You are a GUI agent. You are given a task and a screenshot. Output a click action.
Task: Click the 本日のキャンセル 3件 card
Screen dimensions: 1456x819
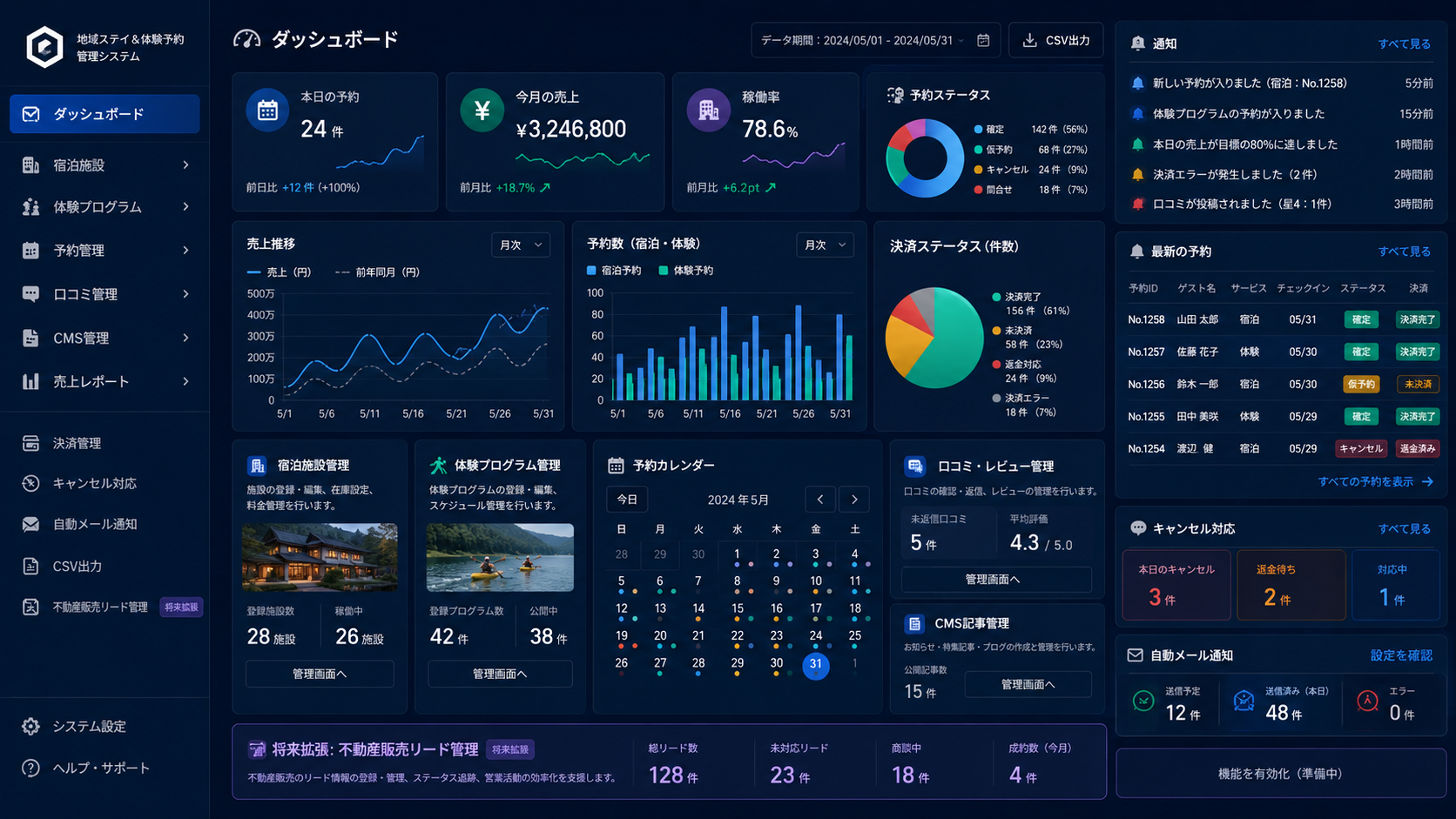pyautogui.click(x=1176, y=585)
